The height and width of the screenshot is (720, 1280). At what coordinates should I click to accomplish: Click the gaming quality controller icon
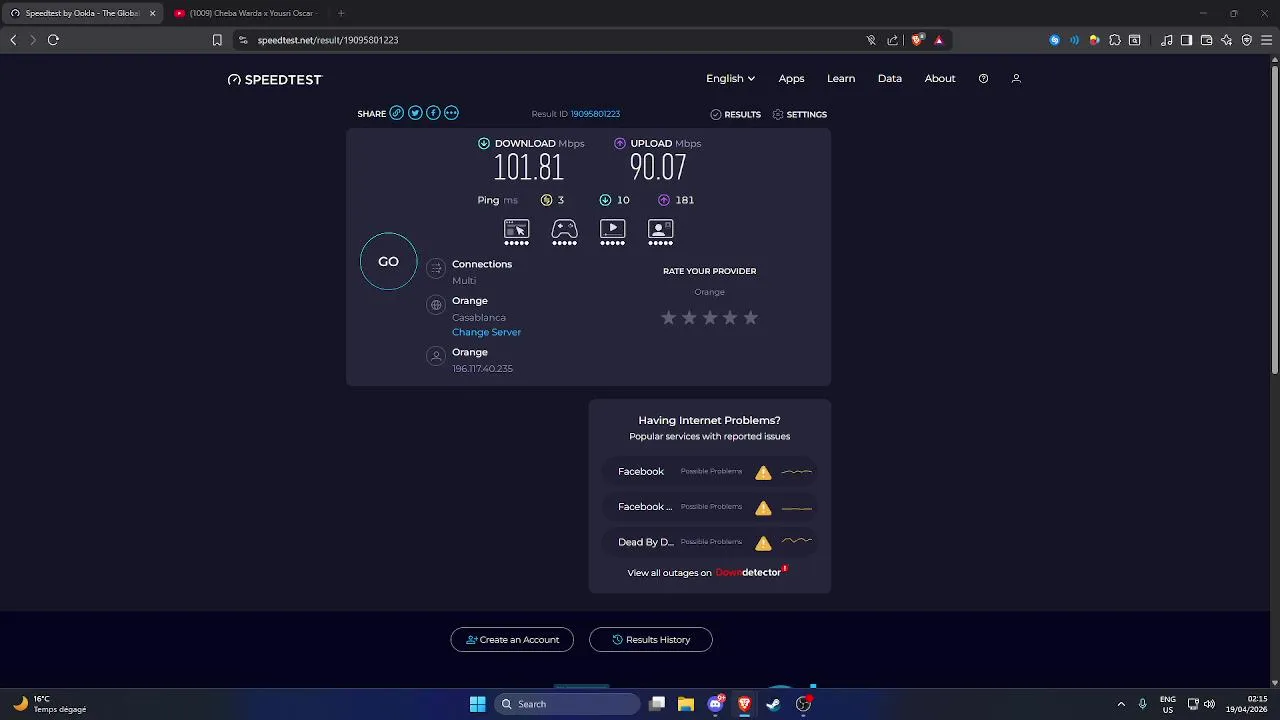pyautogui.click(x=564, y=232)
